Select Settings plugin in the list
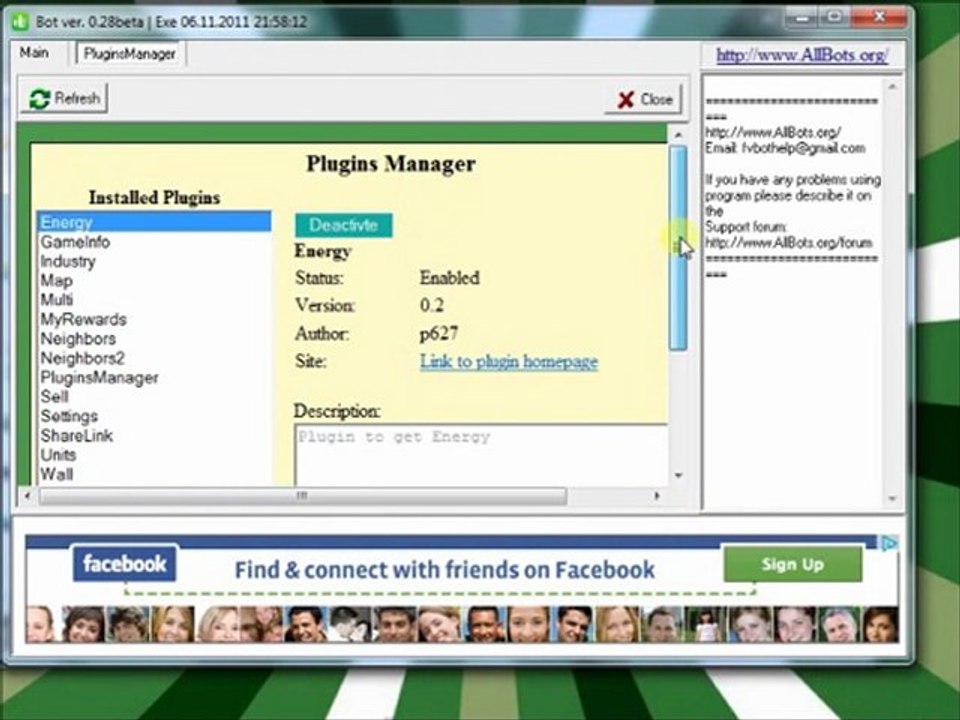 [x=154, y=416]
